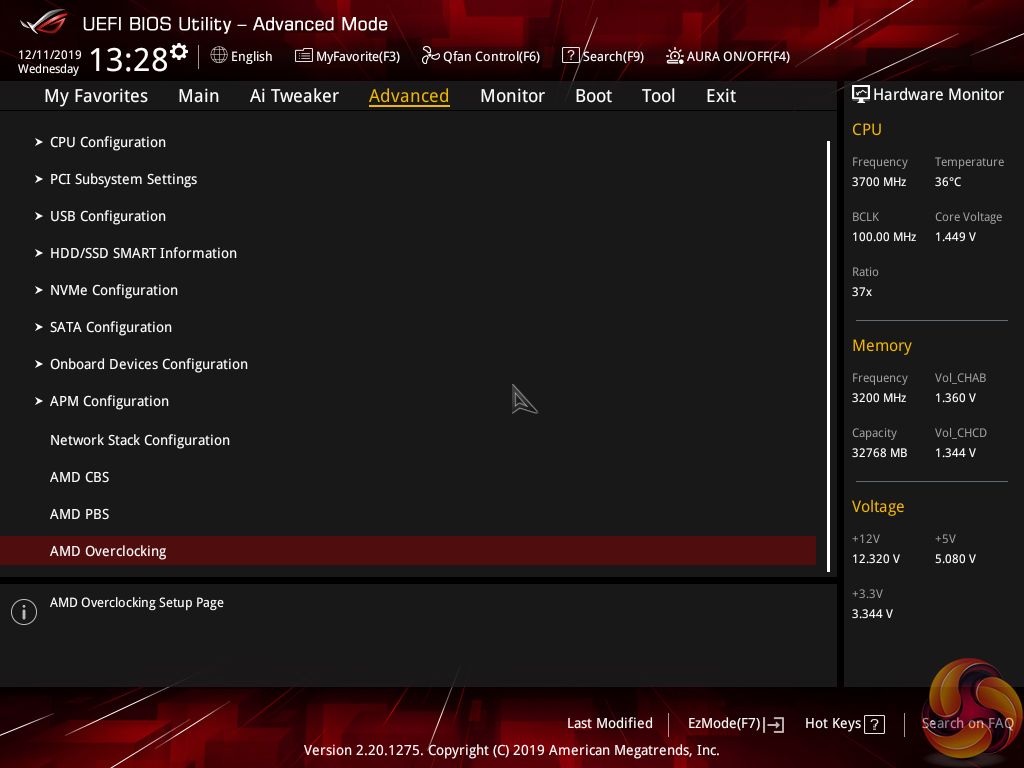Expand Onboard Devices Configuration arrow
The height and width of the screenshot is (768, 1024).
click(39, 364)
